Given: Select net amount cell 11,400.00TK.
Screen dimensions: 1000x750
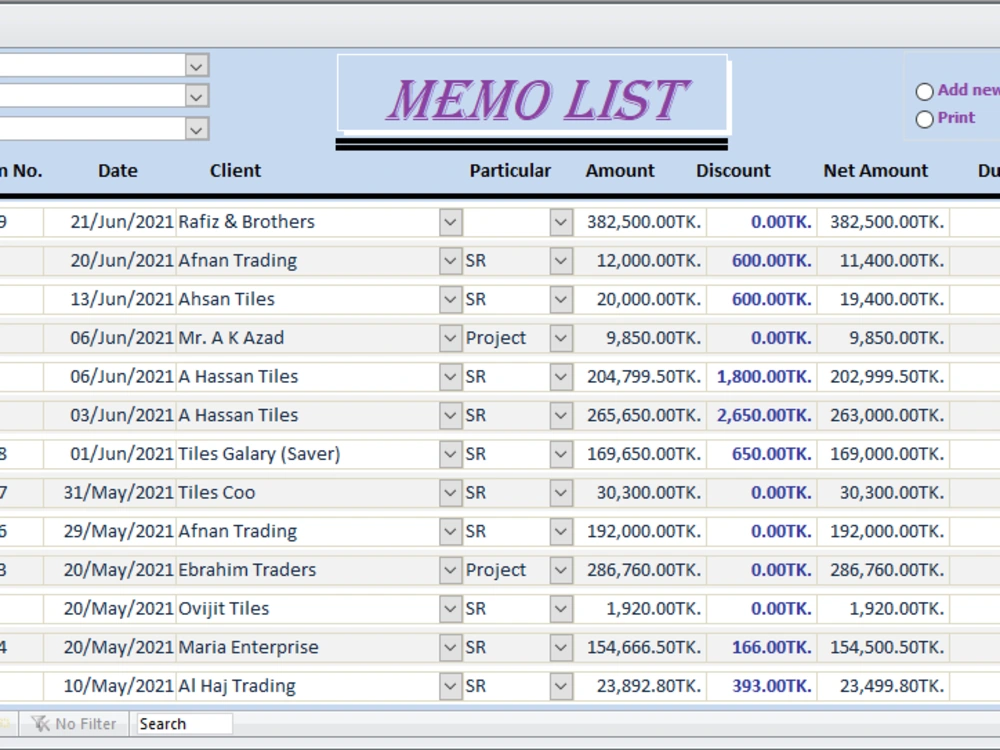Looking at the screenshot, I should (883, 261).
